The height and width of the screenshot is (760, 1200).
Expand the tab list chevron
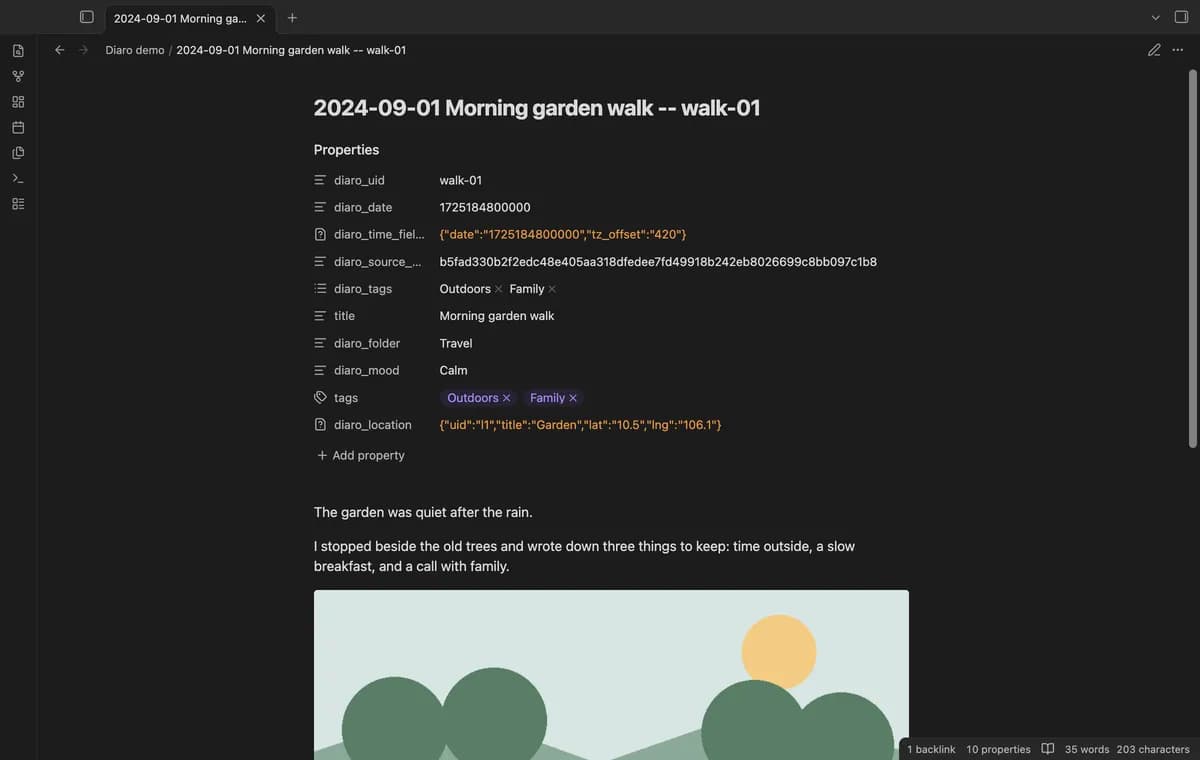click(x=1155, y=18)
